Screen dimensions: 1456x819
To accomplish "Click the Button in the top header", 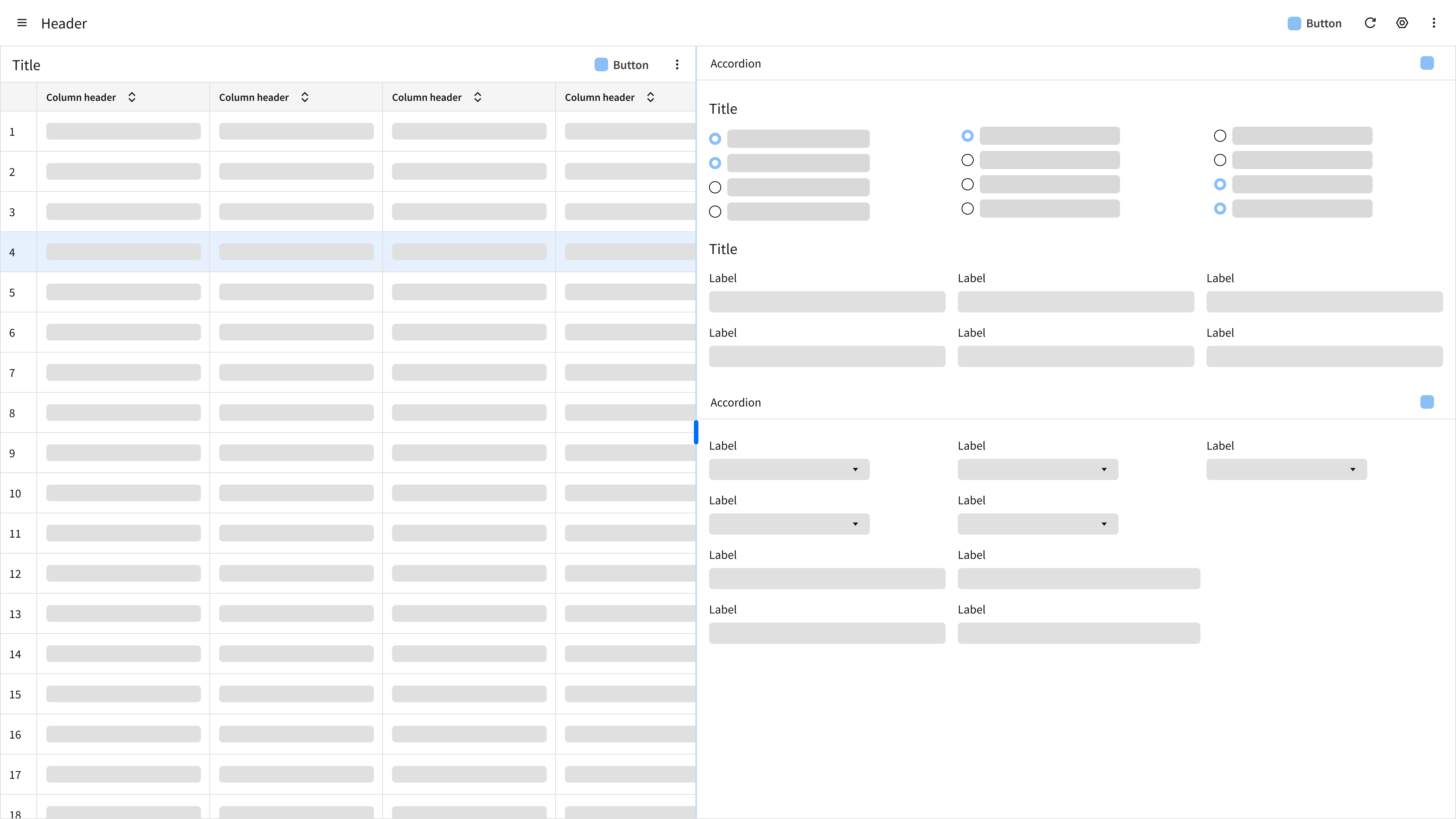I will tap(1315, 23).
